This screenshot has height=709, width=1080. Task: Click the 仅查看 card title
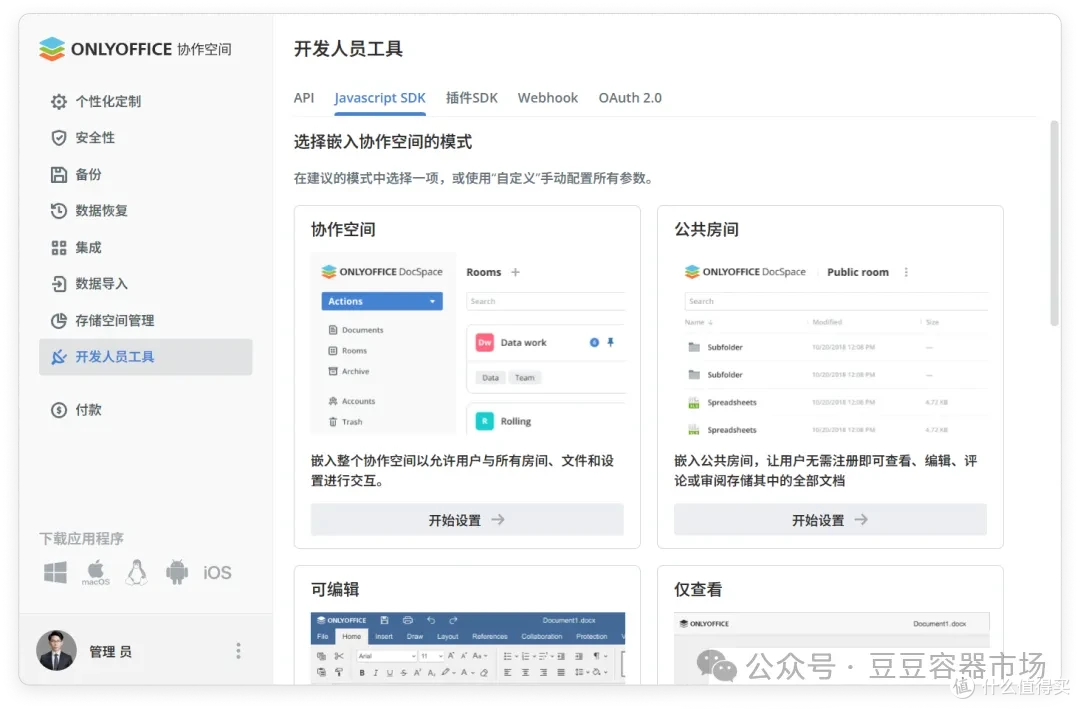[698, 589]
